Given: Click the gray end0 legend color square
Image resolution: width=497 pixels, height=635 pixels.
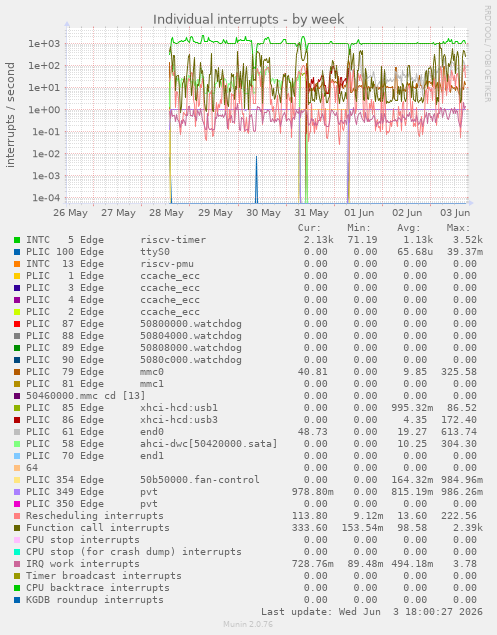Looking at the screenshot, I should 17,432.
